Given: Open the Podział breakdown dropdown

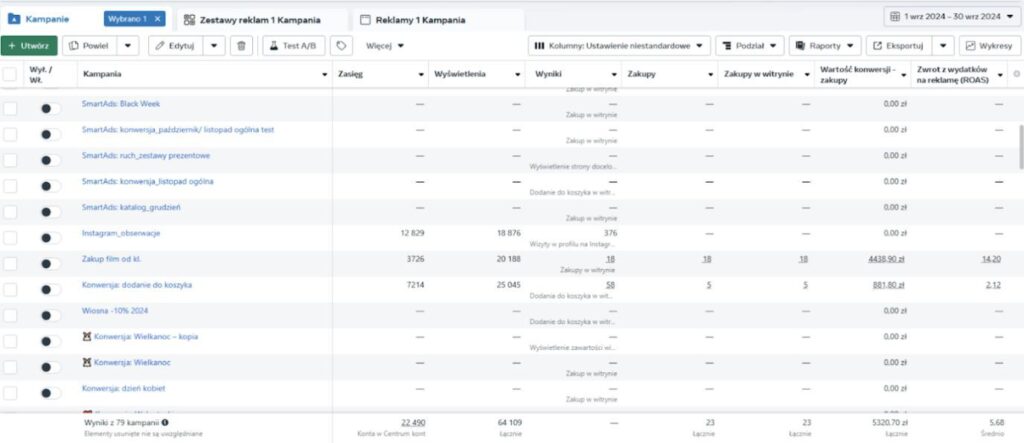Looking at the screenshot, I should click(748, 45).
